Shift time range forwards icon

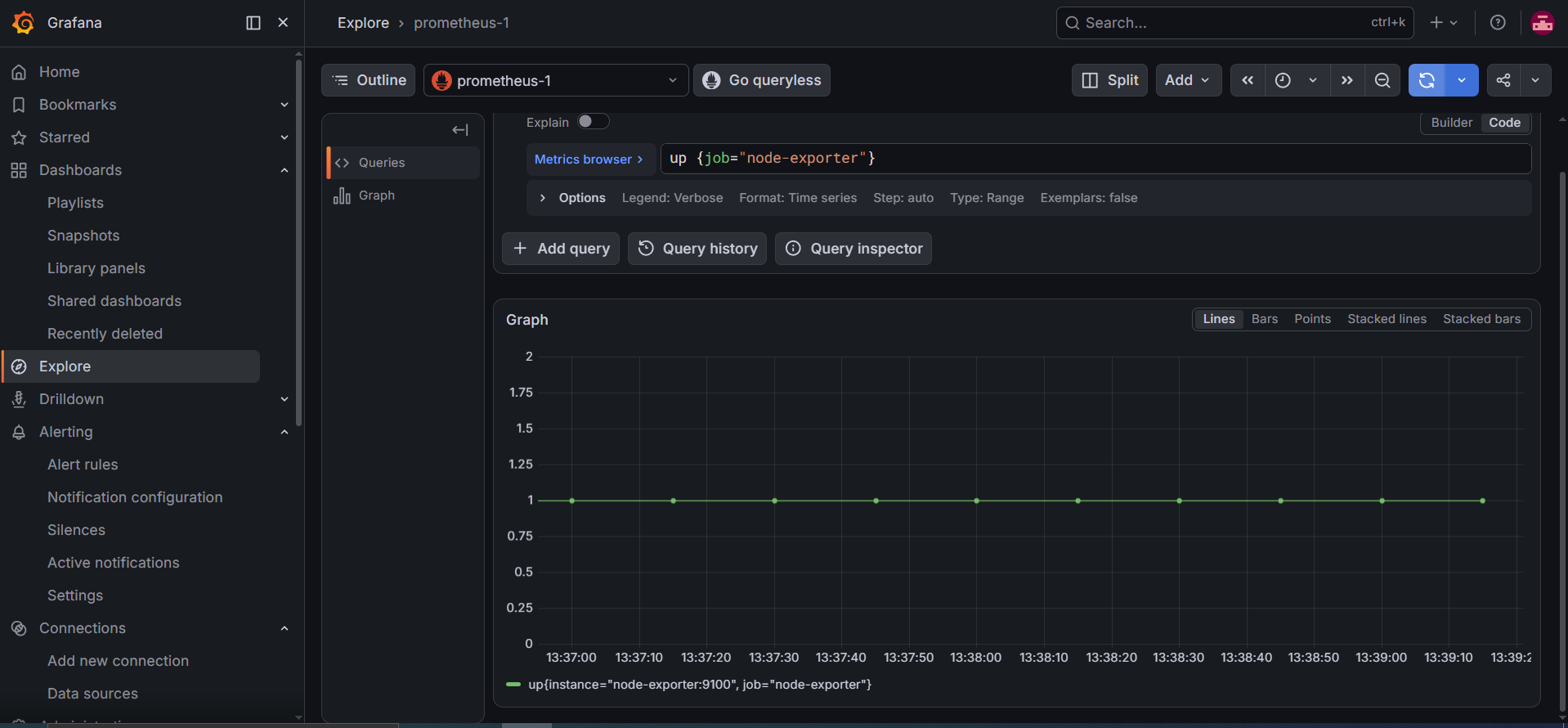coord(1347,80)
